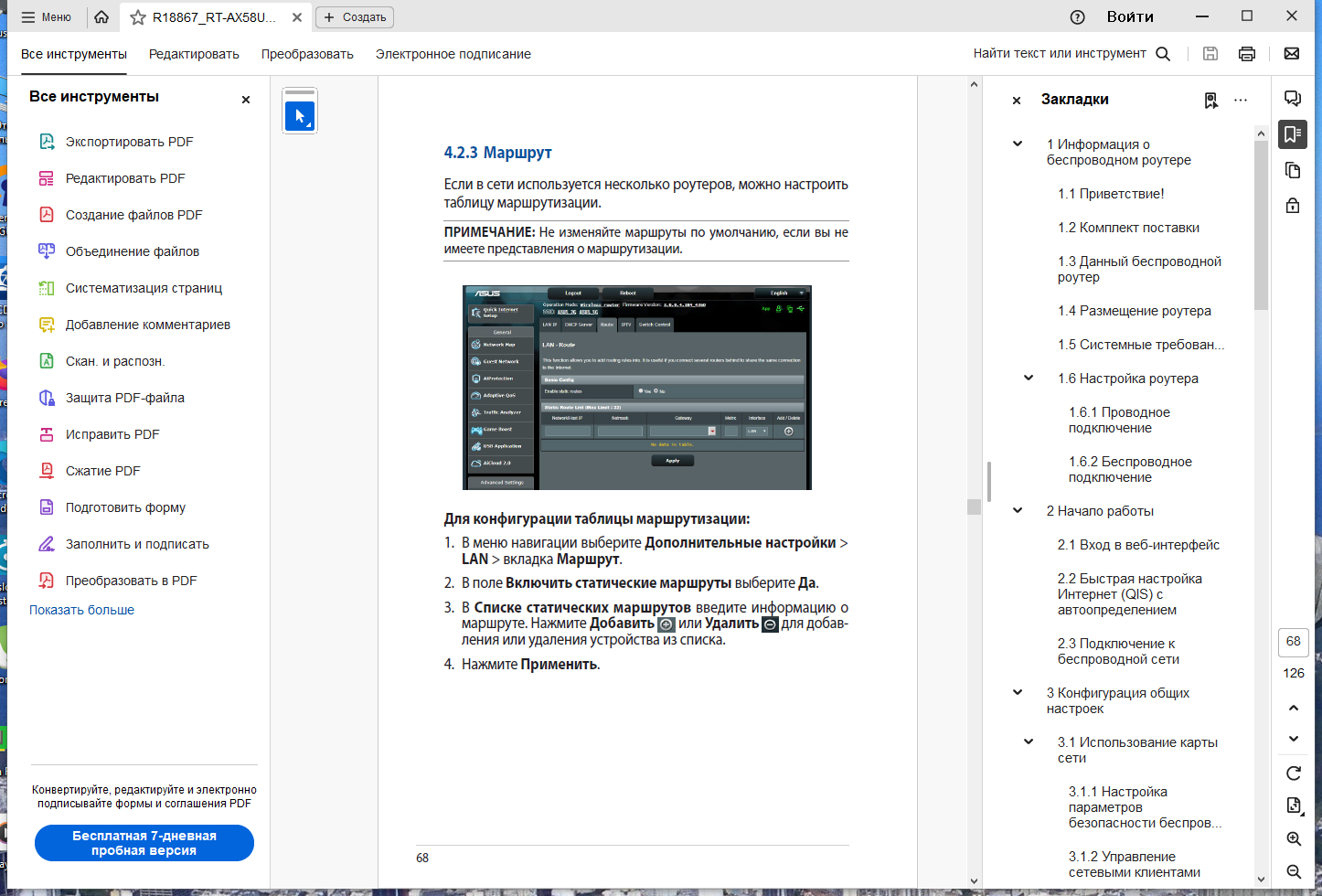This screenshot has height=896, width=1322.
Task: Click the Показать больше link
Action: (x=81, y=610)
